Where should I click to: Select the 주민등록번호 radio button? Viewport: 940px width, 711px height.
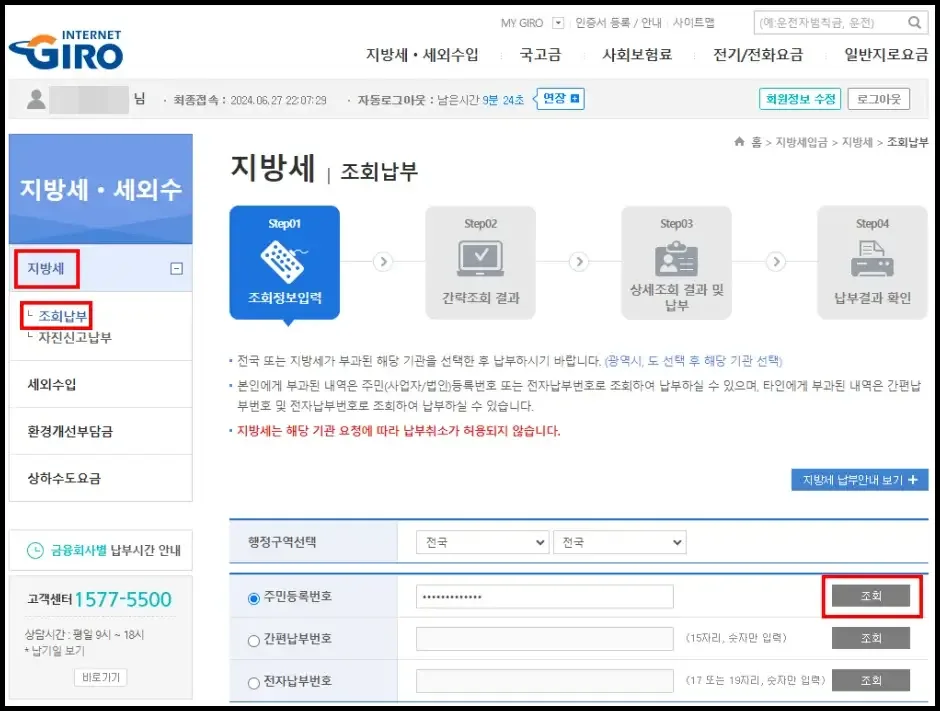click(x=254, y=598)
